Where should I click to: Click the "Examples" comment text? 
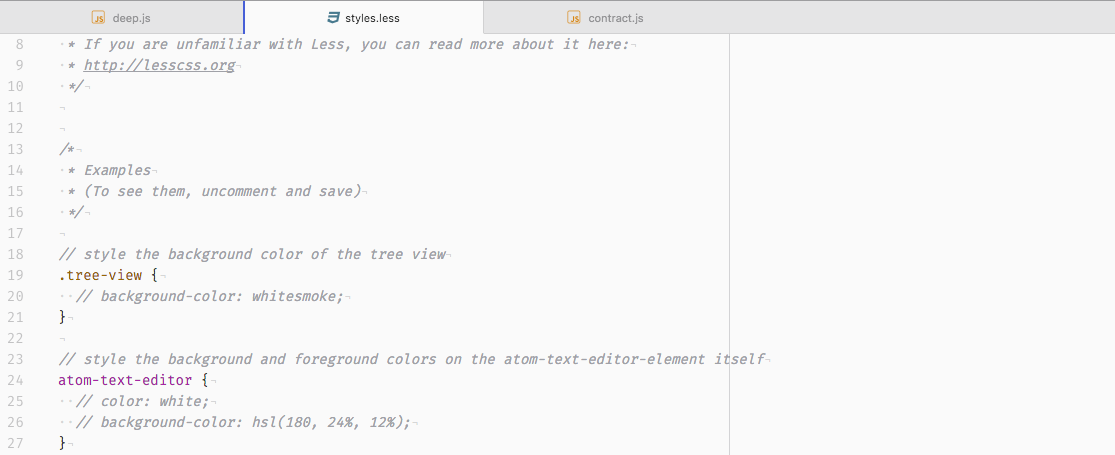117,170
